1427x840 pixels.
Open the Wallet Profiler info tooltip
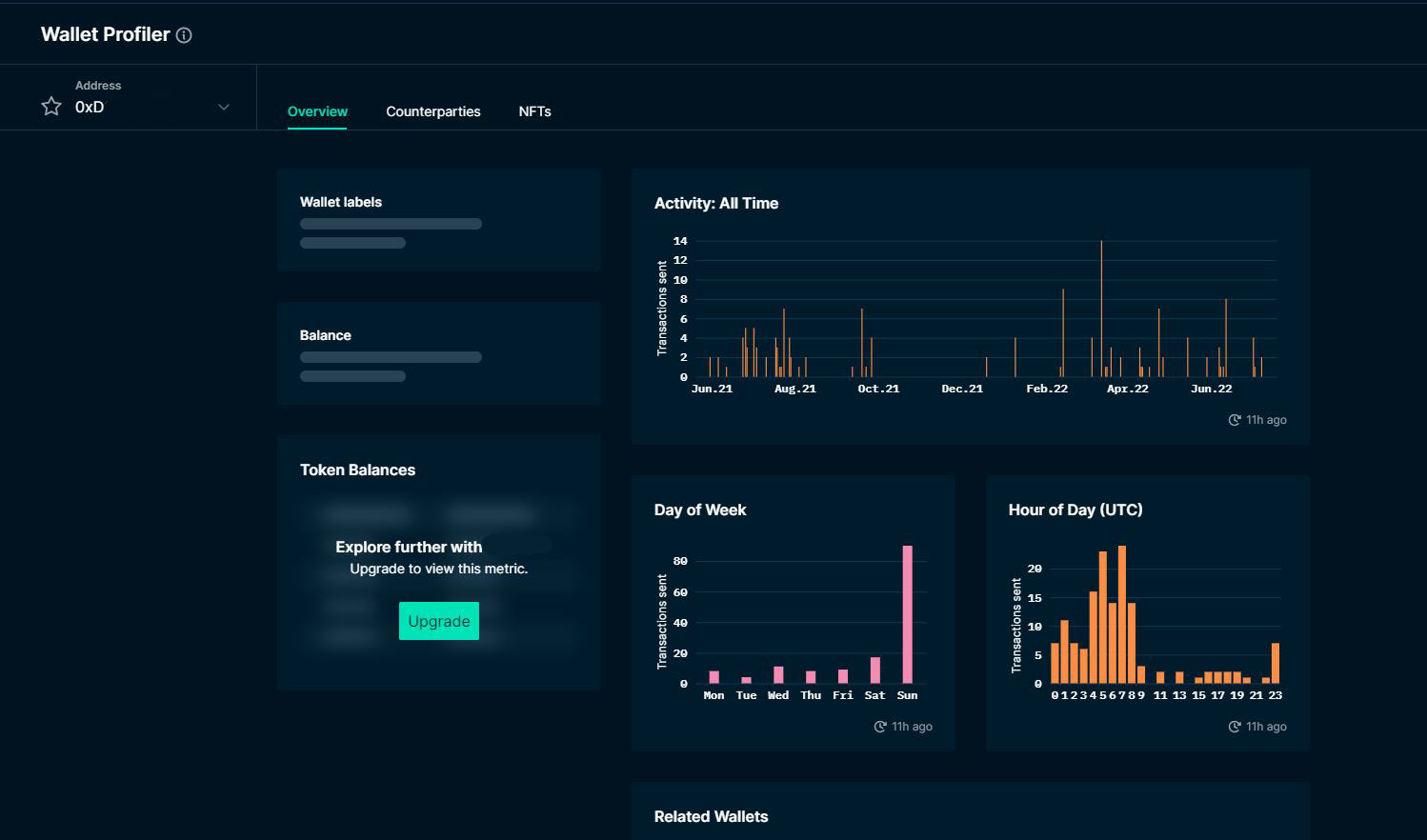(185, 34)
